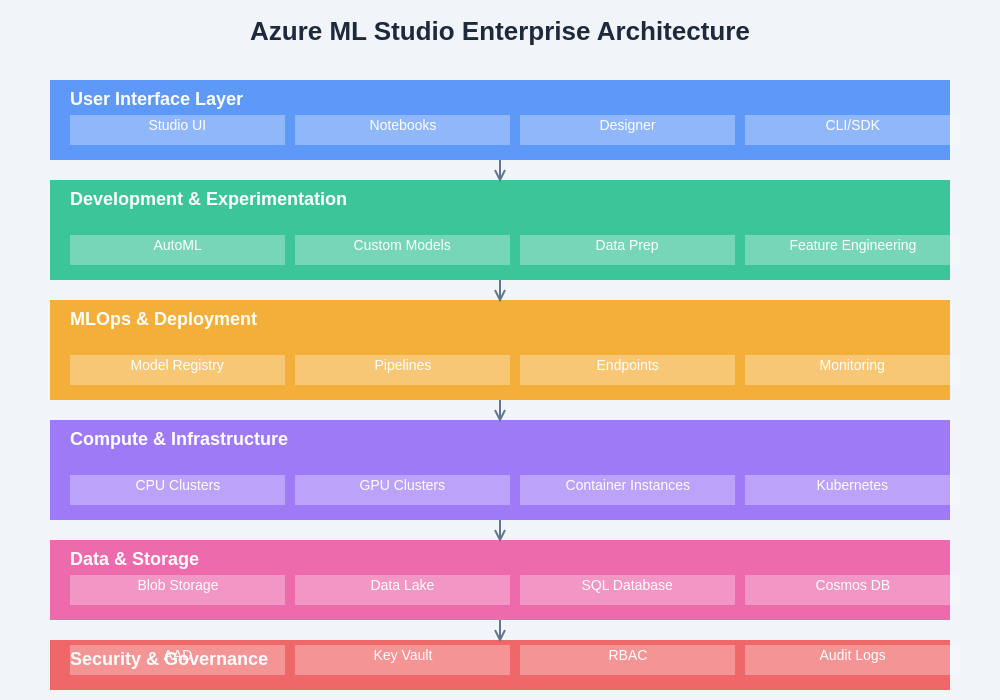Screen dimensions: 1000x700
Task: Select the Monitoring block
Action: tap(852, 370)
